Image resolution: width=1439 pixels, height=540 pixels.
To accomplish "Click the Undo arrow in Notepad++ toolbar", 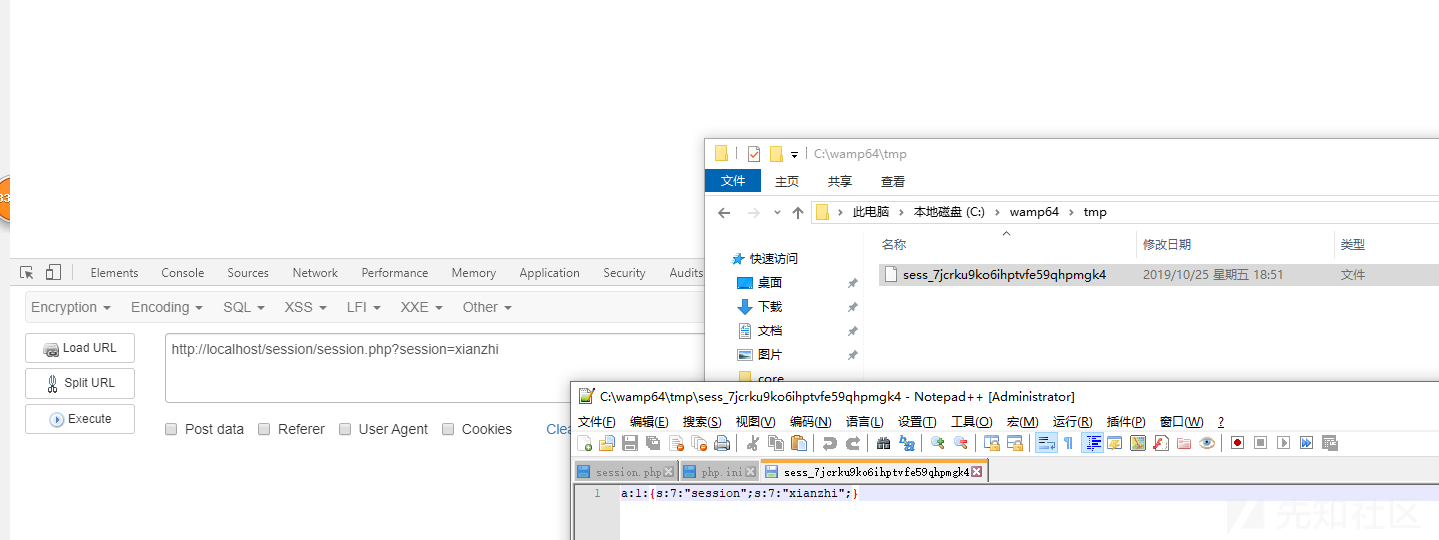I will coord(829,443).
